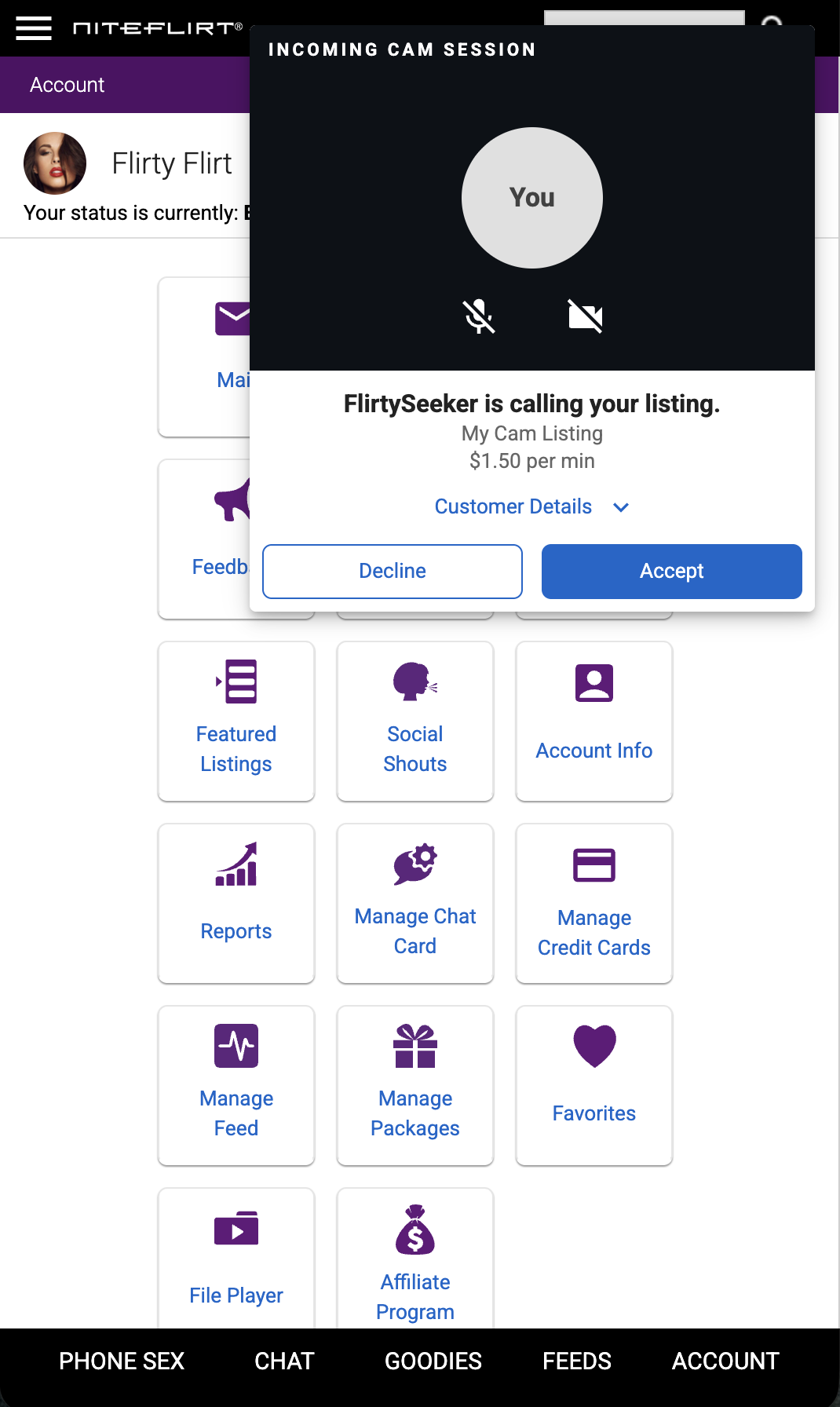Viewport: 840px width, 1407px height.
Task: Expand the Customer Details chevron
Action: [621, 507]
